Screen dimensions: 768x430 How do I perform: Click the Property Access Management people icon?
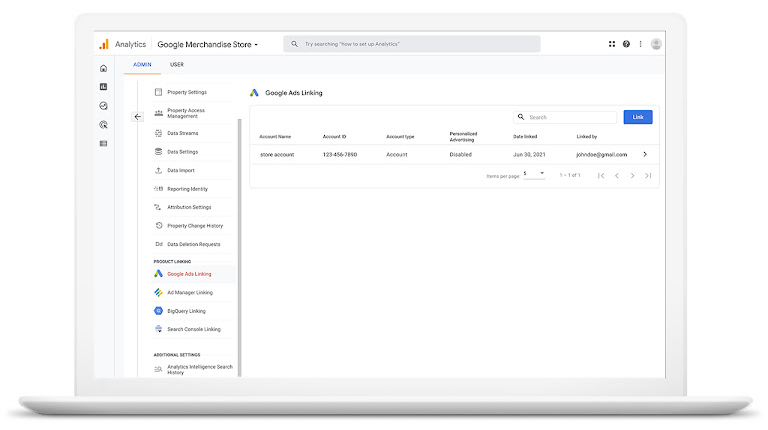[158, 113]
